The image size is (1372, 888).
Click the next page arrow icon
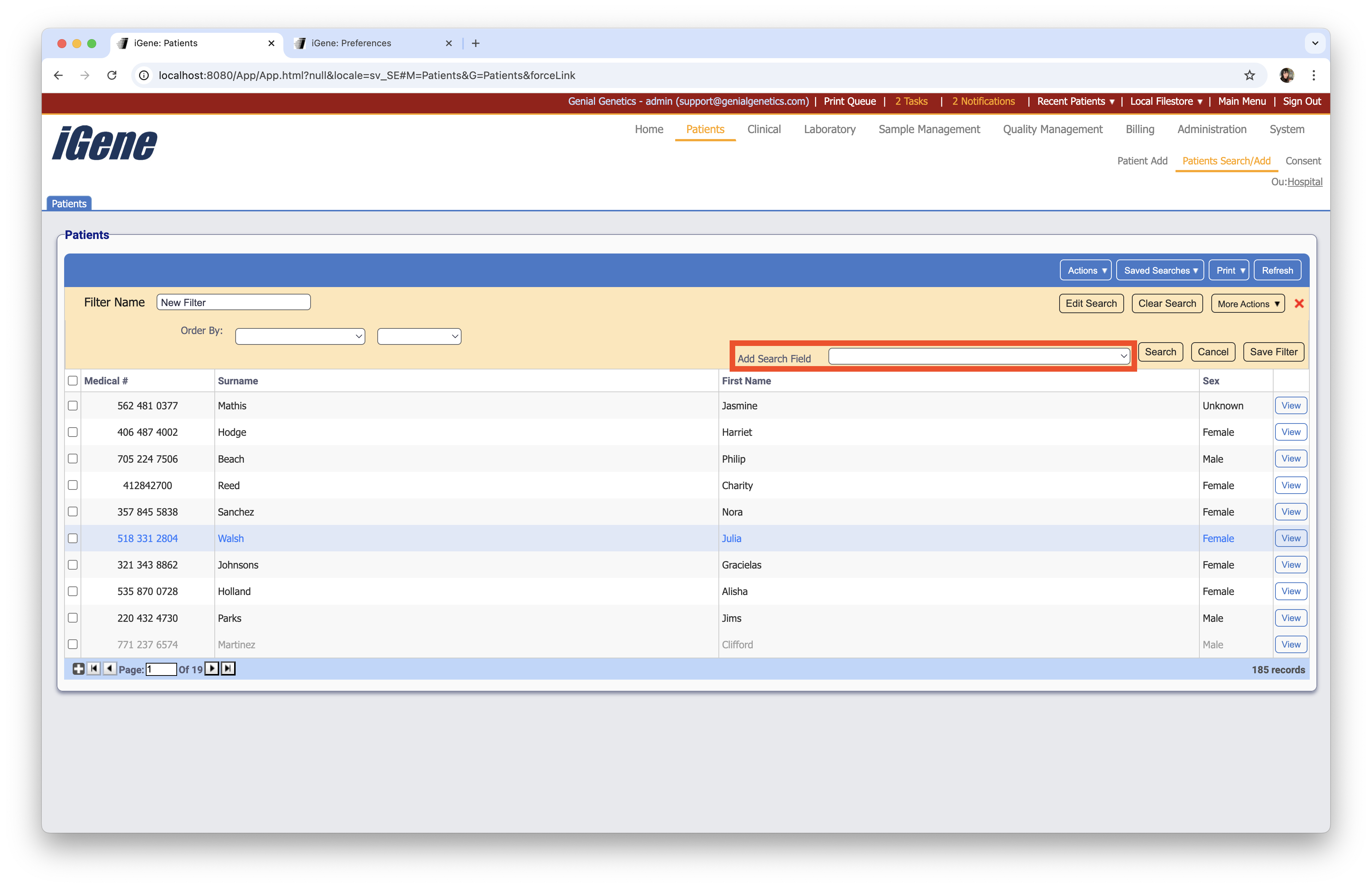coord(211,669)
